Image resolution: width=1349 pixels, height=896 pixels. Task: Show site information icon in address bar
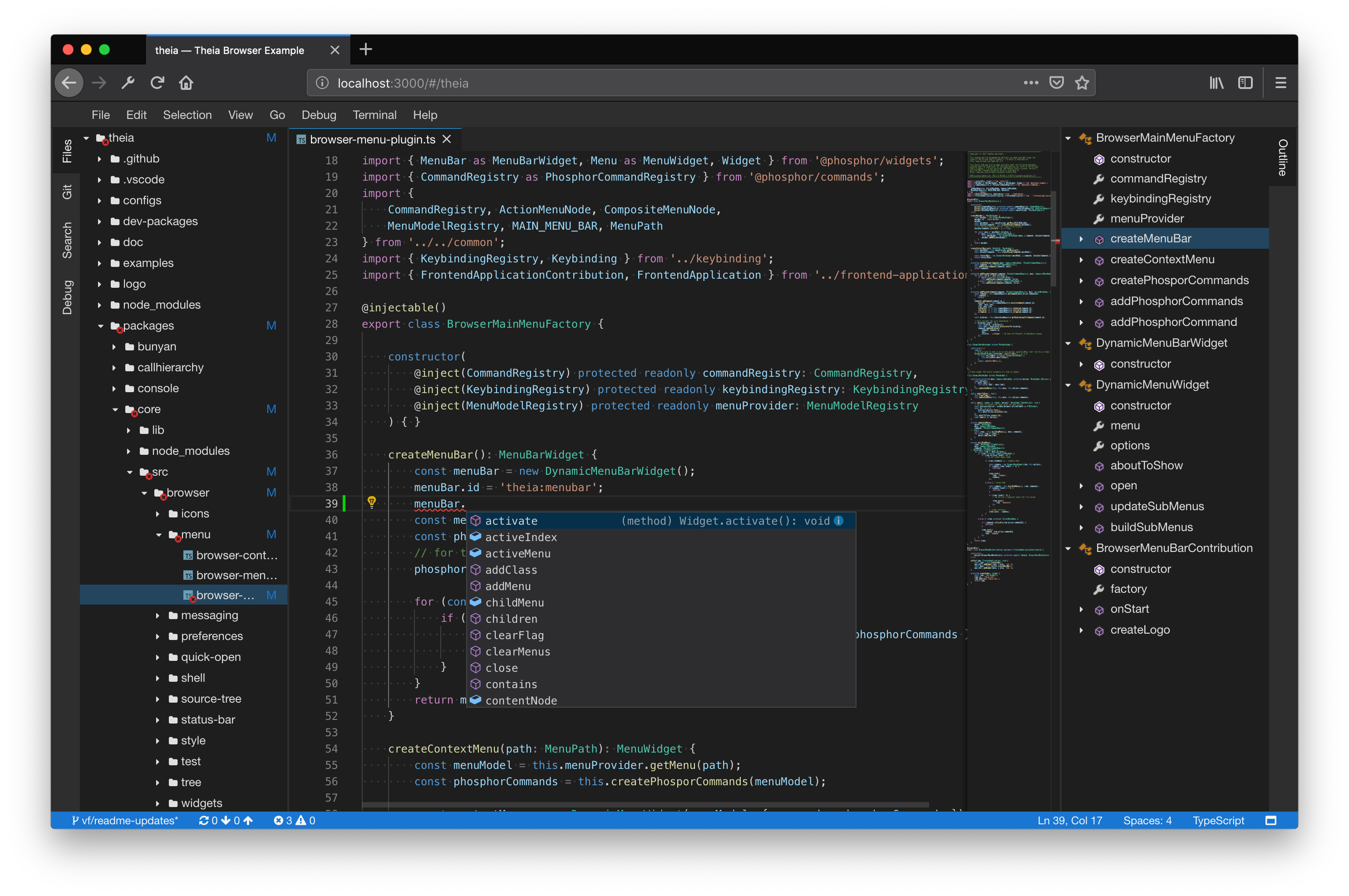point(322,83)
